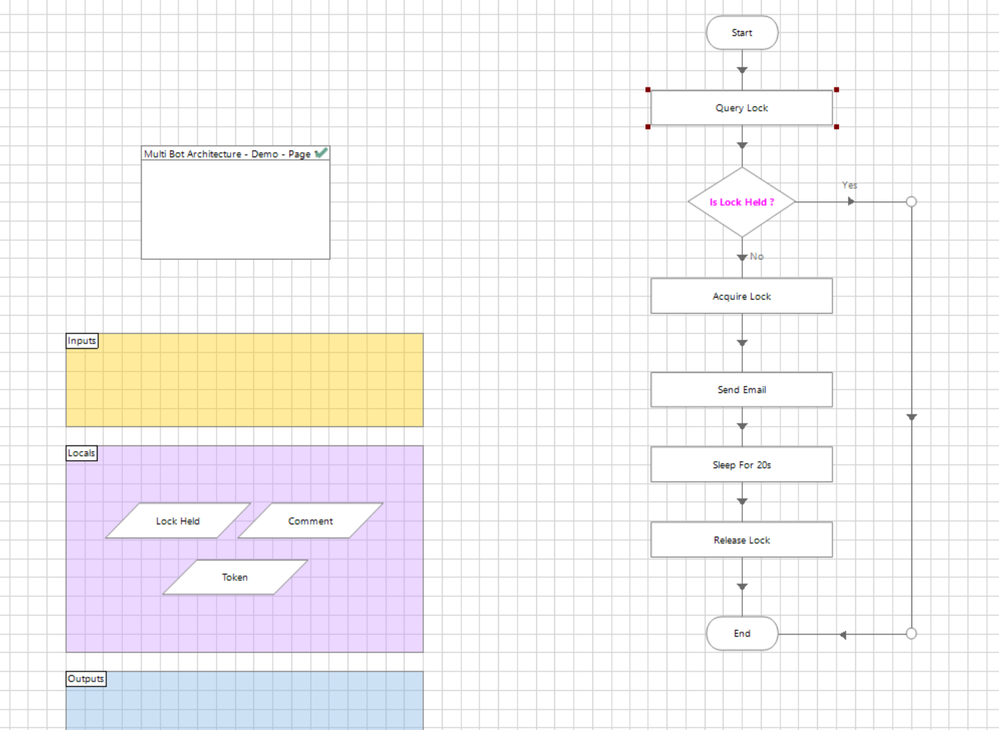Image resolution: width=999 pixels, height=730 pixels.
Task: Click the Query Lock action stage
Action: (x=742, y=108)
